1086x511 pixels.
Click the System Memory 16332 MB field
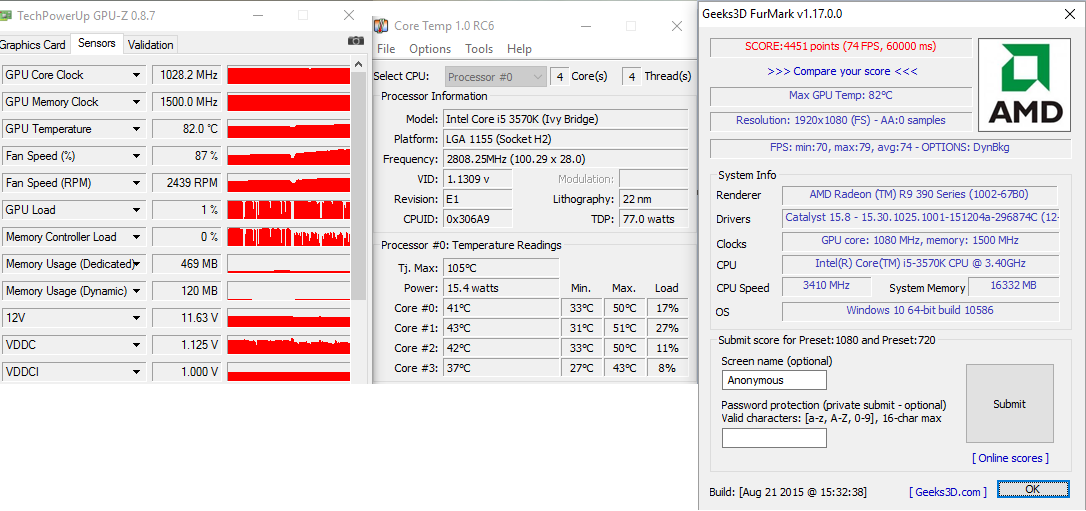click(1013, 285)
